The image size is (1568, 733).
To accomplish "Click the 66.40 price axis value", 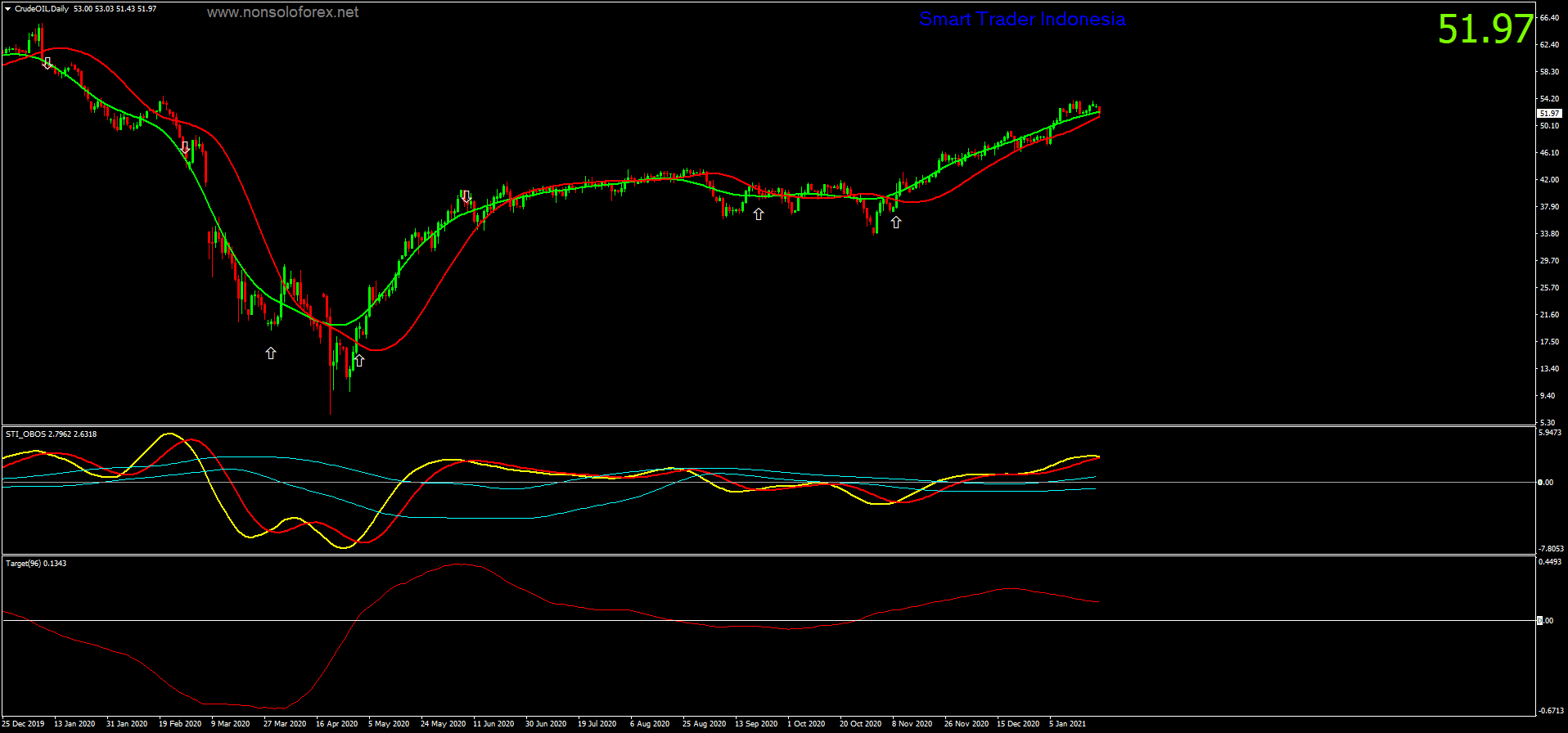I will pyautogui.click(x=1549, y=18).
